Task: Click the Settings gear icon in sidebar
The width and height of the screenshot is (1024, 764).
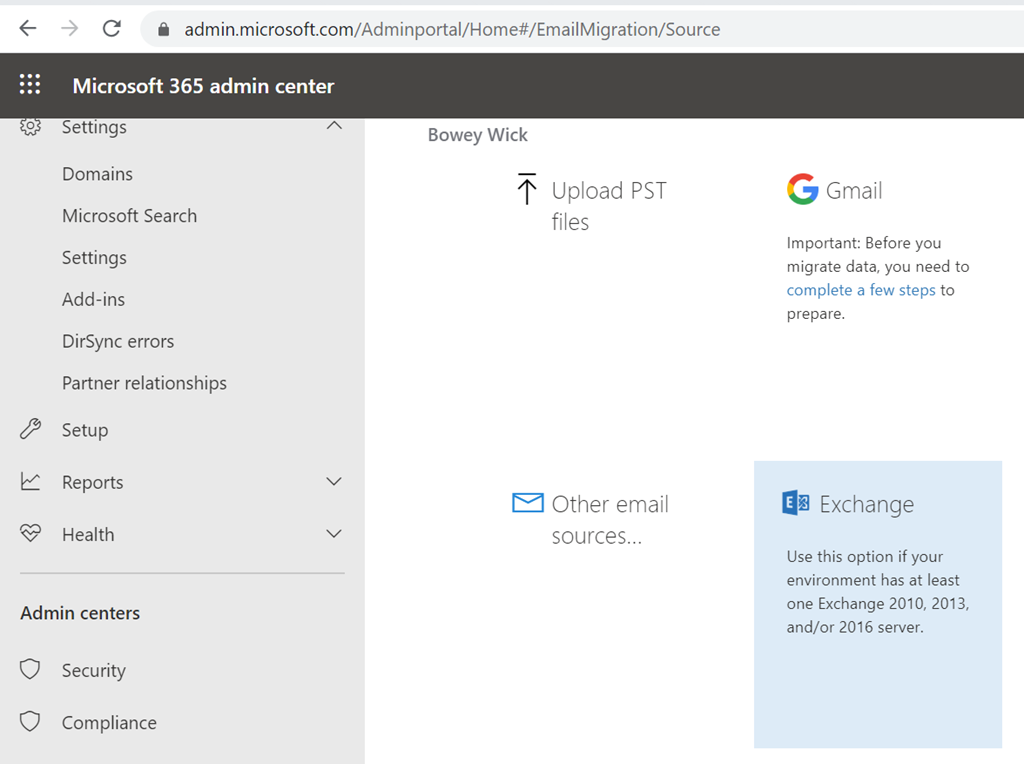Action: coord(30,126)
